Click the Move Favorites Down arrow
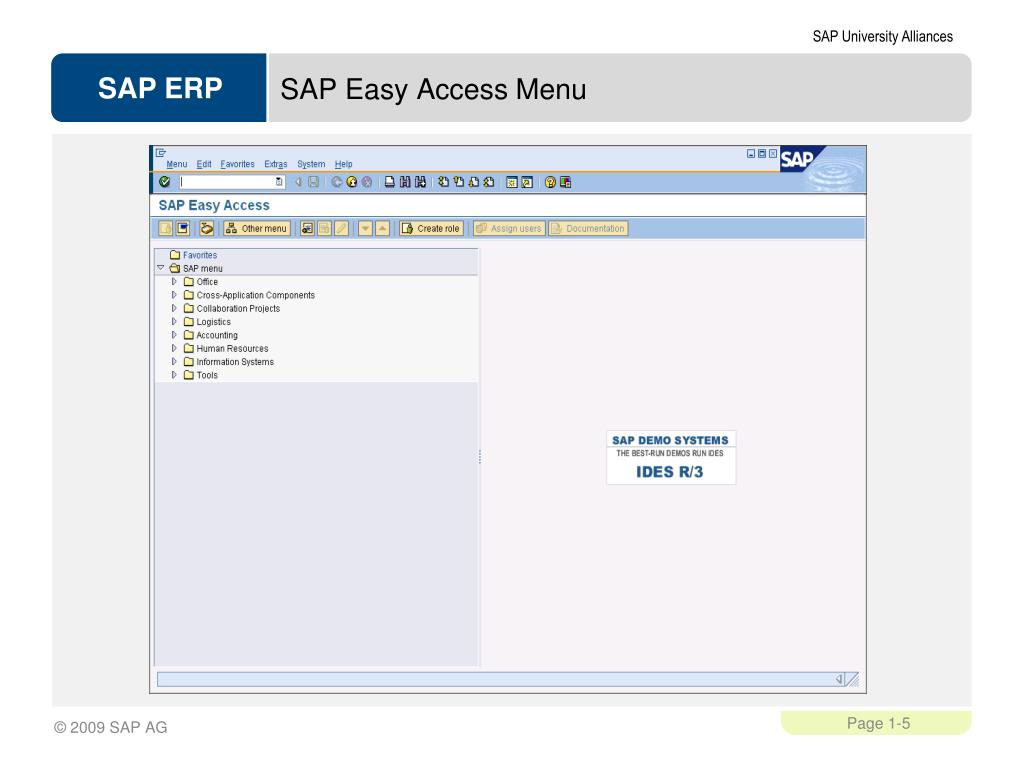 point(365,229)
